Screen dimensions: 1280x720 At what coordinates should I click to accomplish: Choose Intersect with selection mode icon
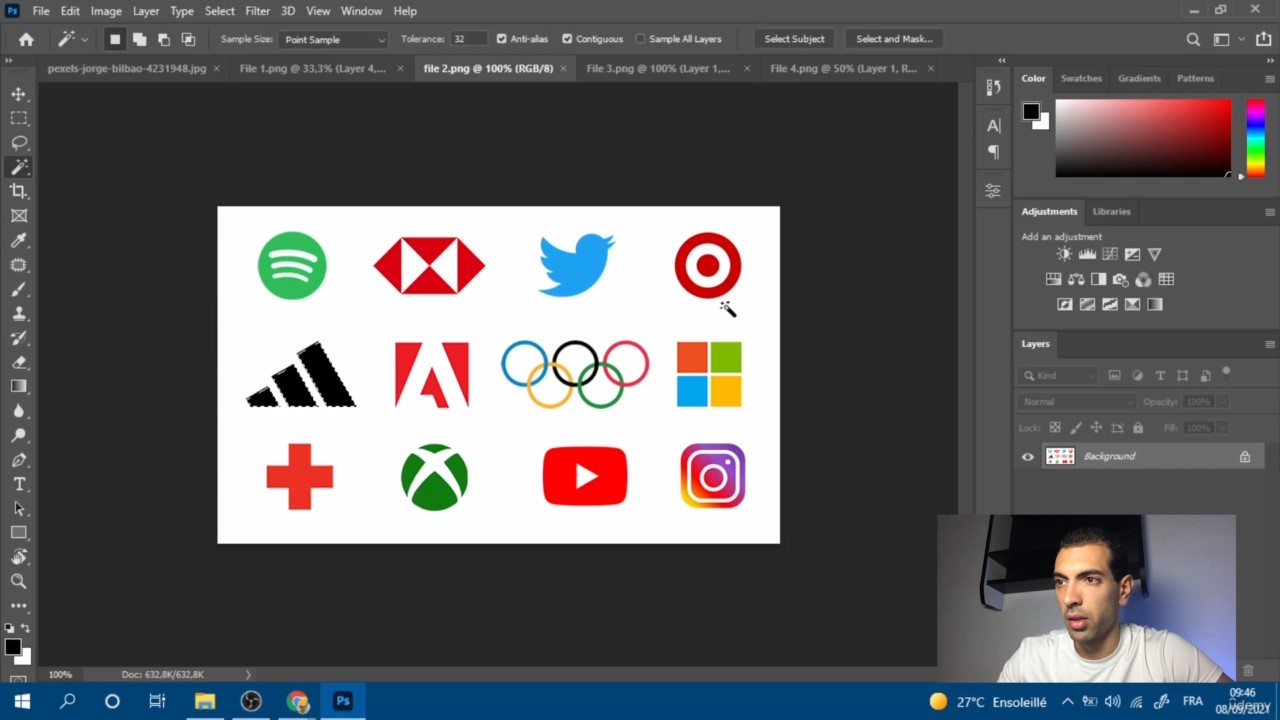coord(188,39)
